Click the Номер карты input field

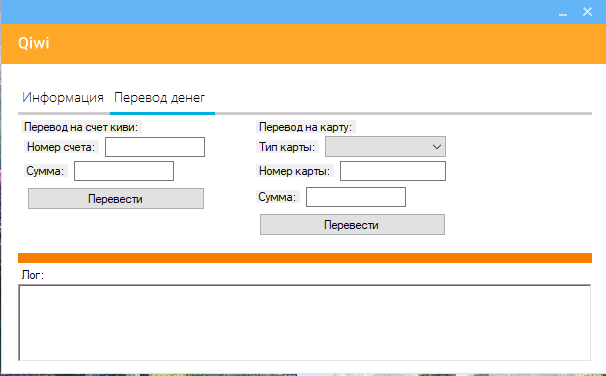(393, 171)
